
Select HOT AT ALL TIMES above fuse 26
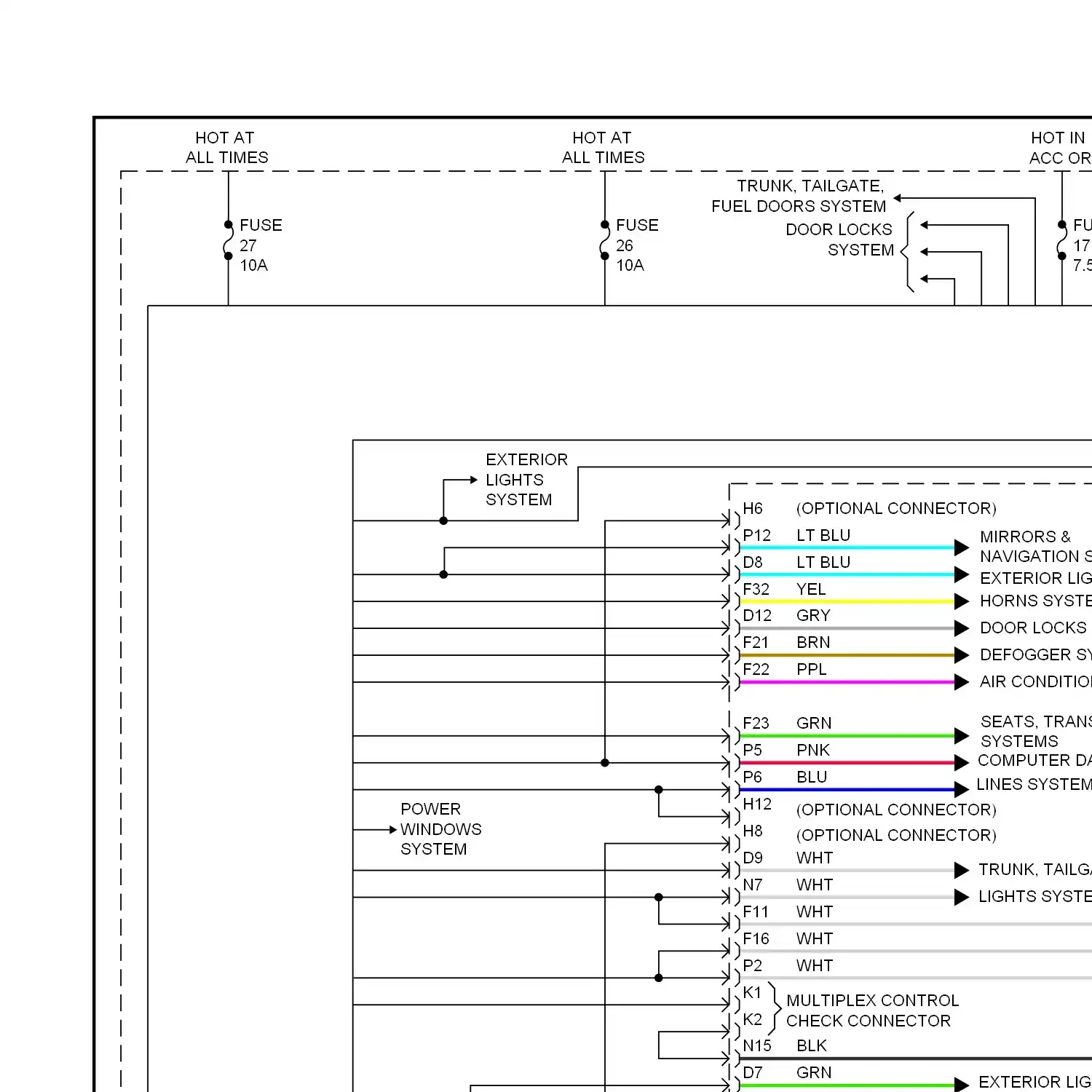(x=603, y=148)
